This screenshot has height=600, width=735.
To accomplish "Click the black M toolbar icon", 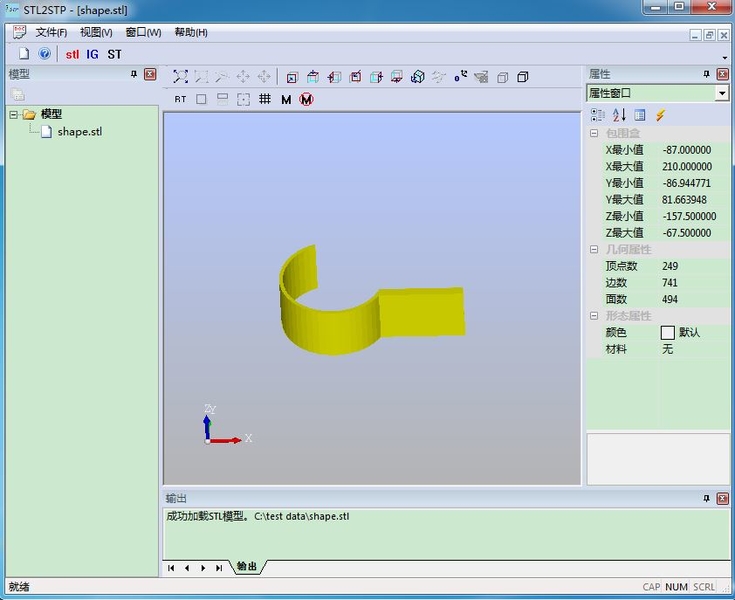I will pos(286,99).
